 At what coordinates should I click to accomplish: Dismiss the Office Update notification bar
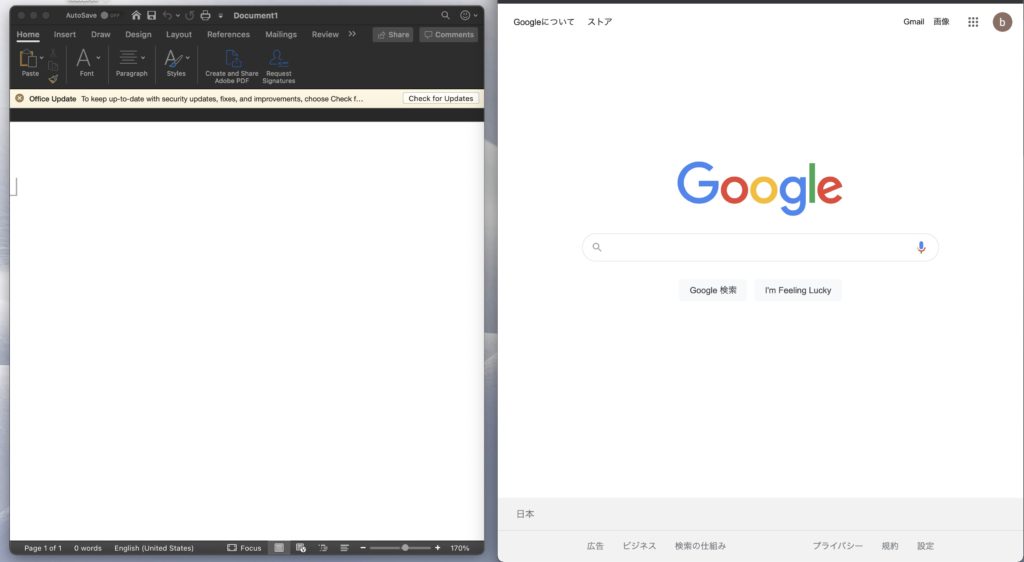coord(20,99)
